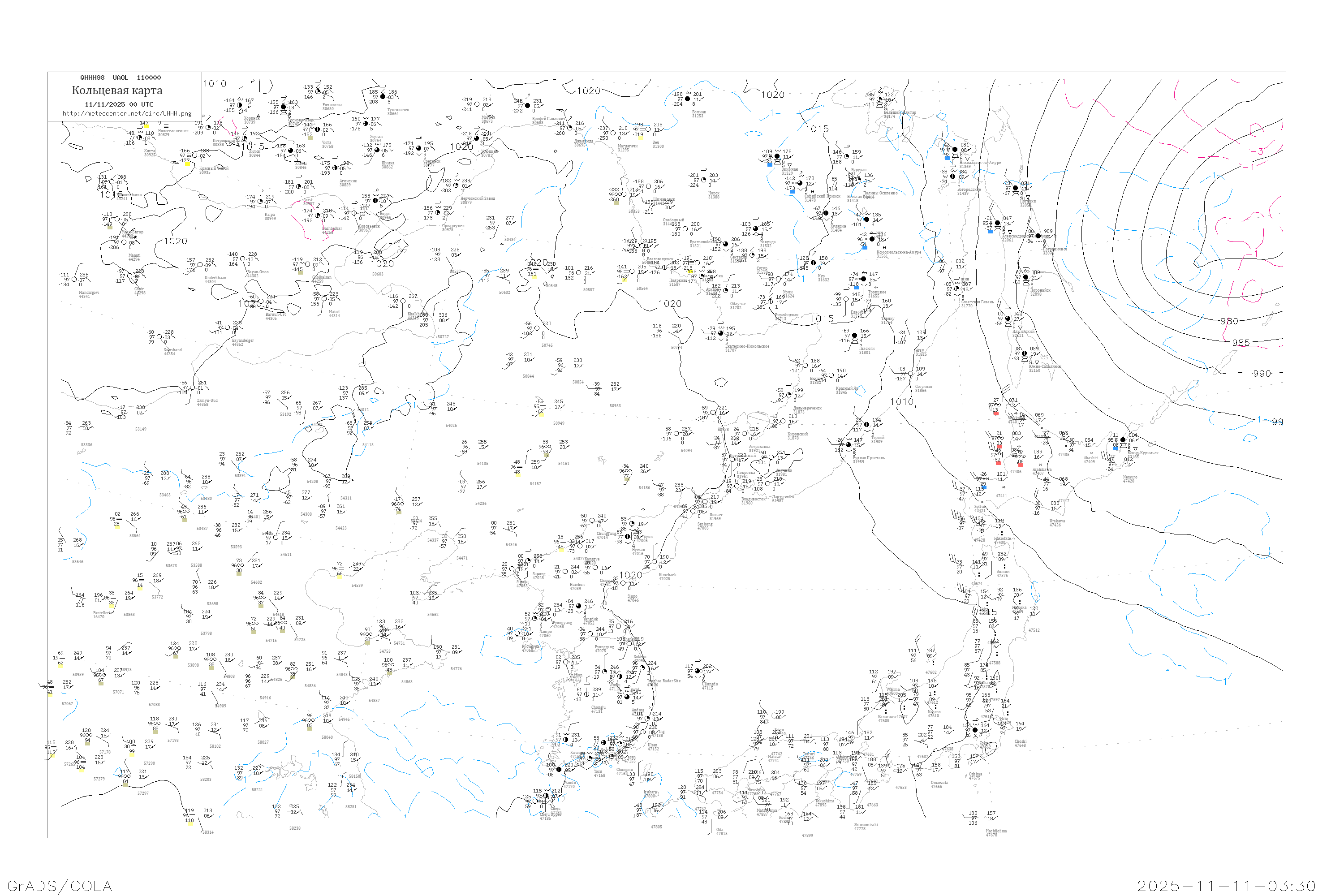This screenshot has height=896, width=1344.
Task: Click the '11/11/2025 00 UTC' date label
Action: coord(119,104)
